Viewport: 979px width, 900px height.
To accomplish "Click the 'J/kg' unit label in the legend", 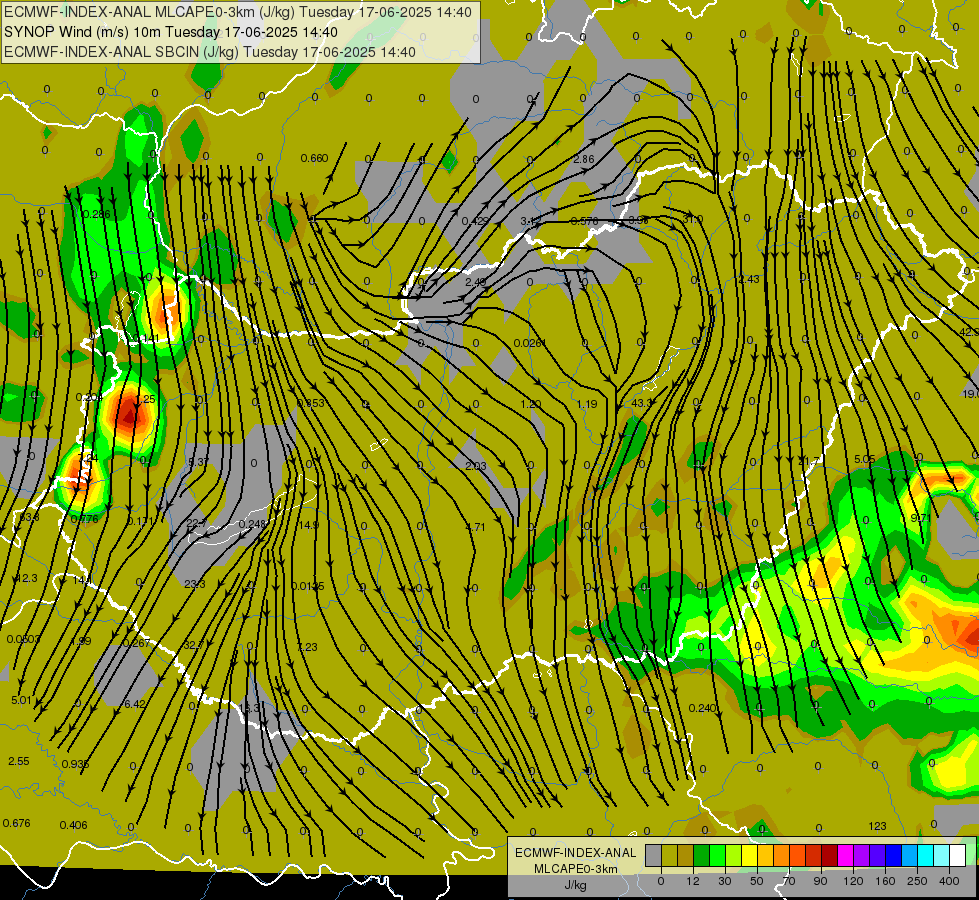I will tap(576, 885).
